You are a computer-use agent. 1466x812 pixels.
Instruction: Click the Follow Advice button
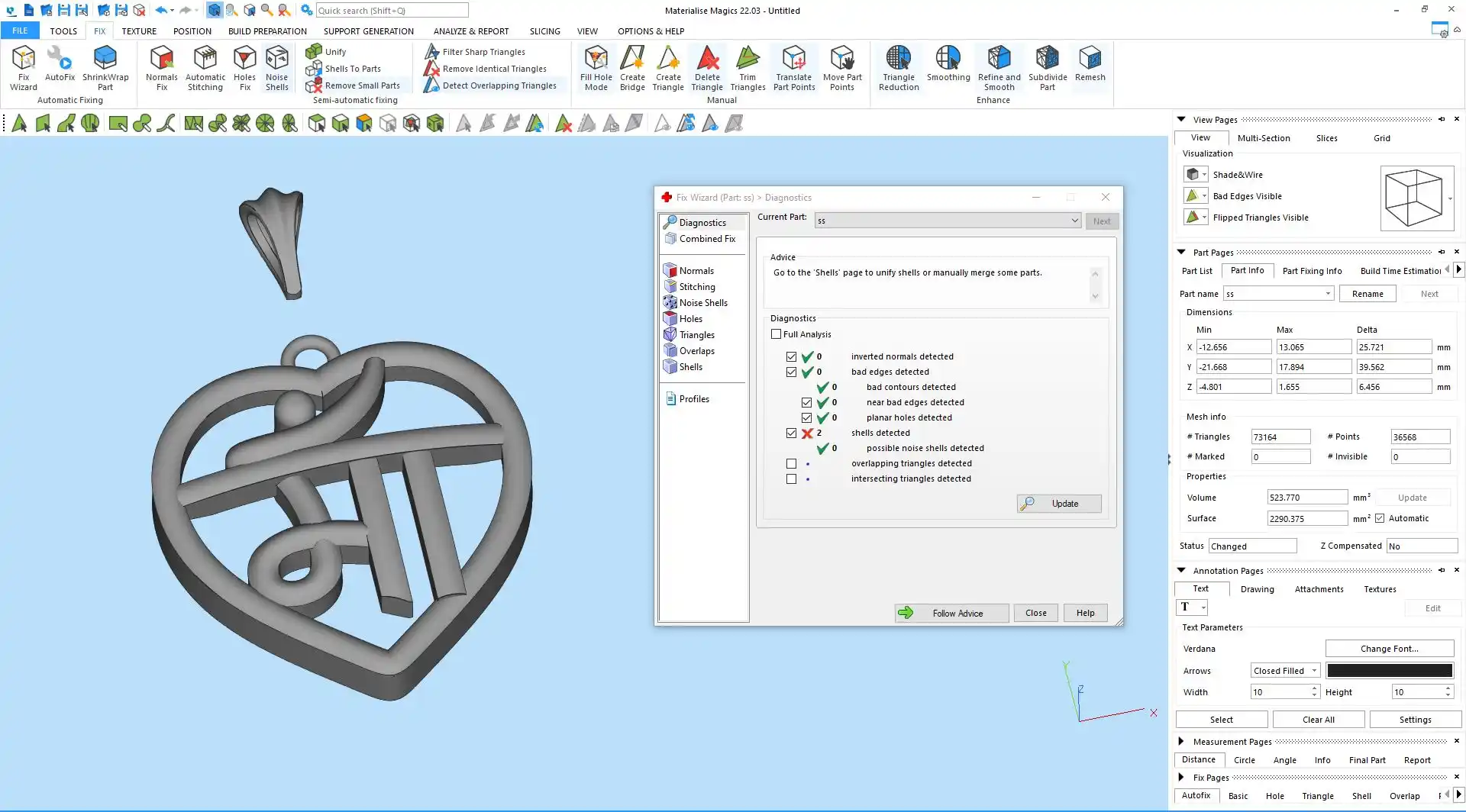tap(951, 613)
